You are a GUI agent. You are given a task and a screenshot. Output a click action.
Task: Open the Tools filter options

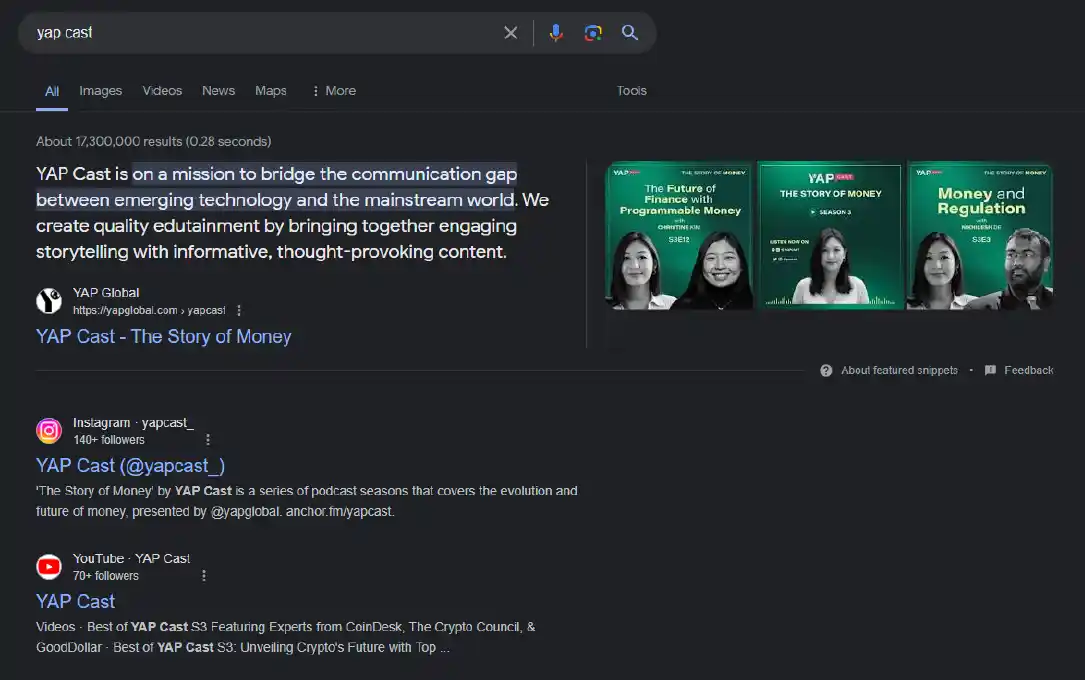click(x=631, y=91)
